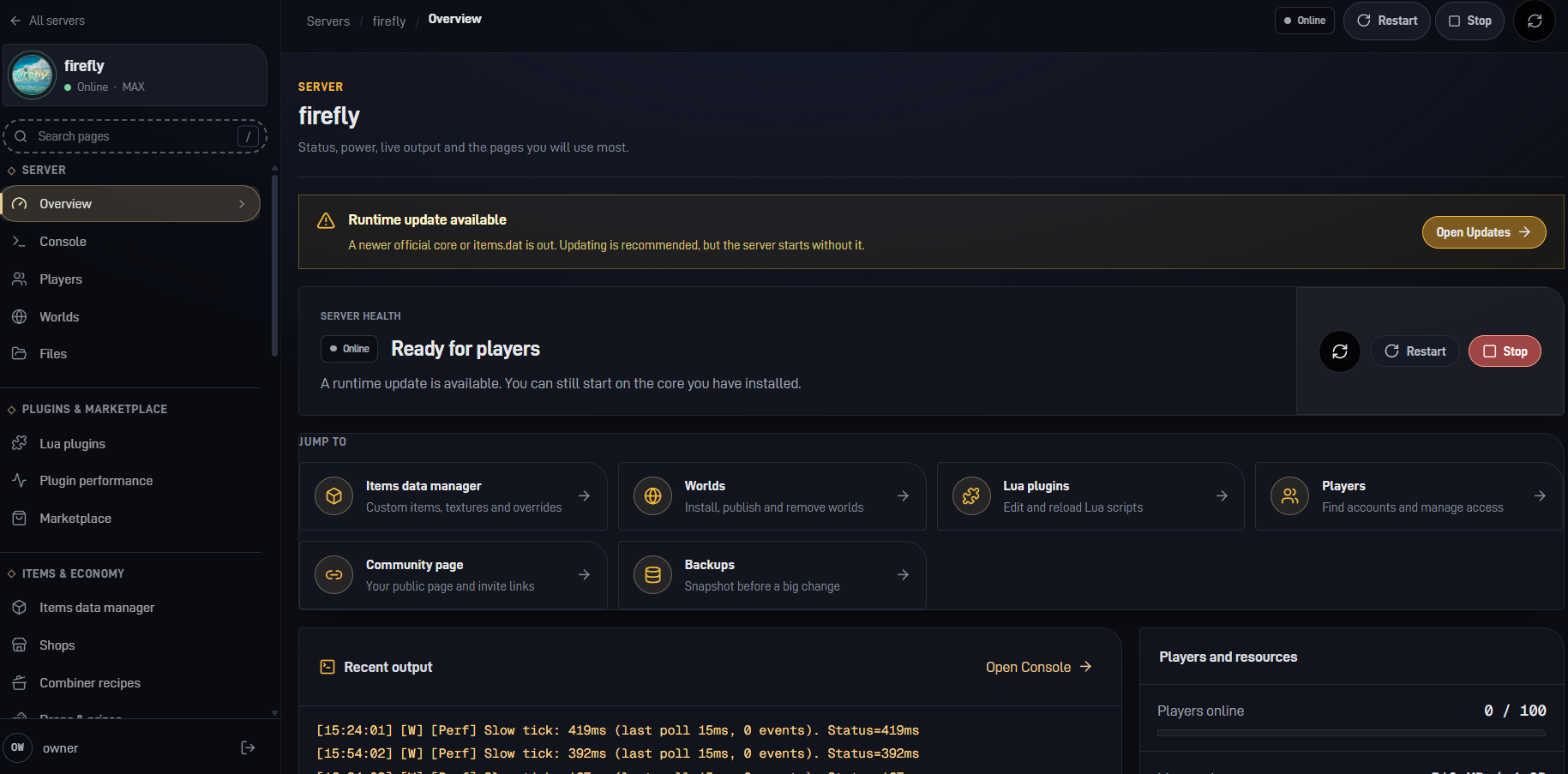Click the firefly server avatar image

tap(33, 75)
